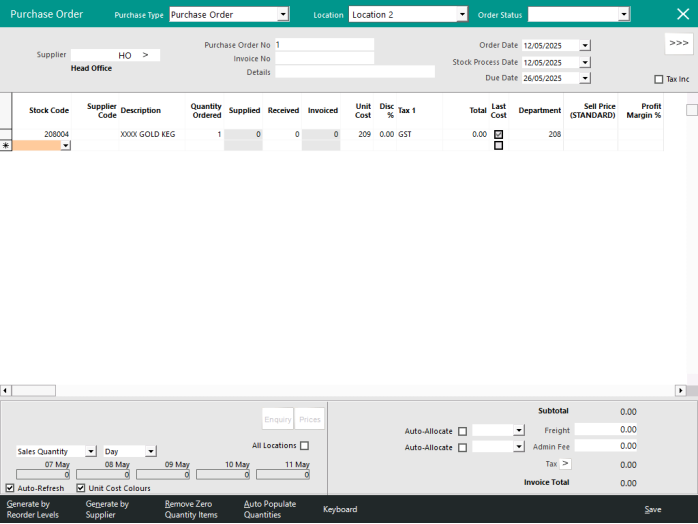Screen dimensions: 698x524
Task: Open the Location dropdown
Action: pos(462,15)
